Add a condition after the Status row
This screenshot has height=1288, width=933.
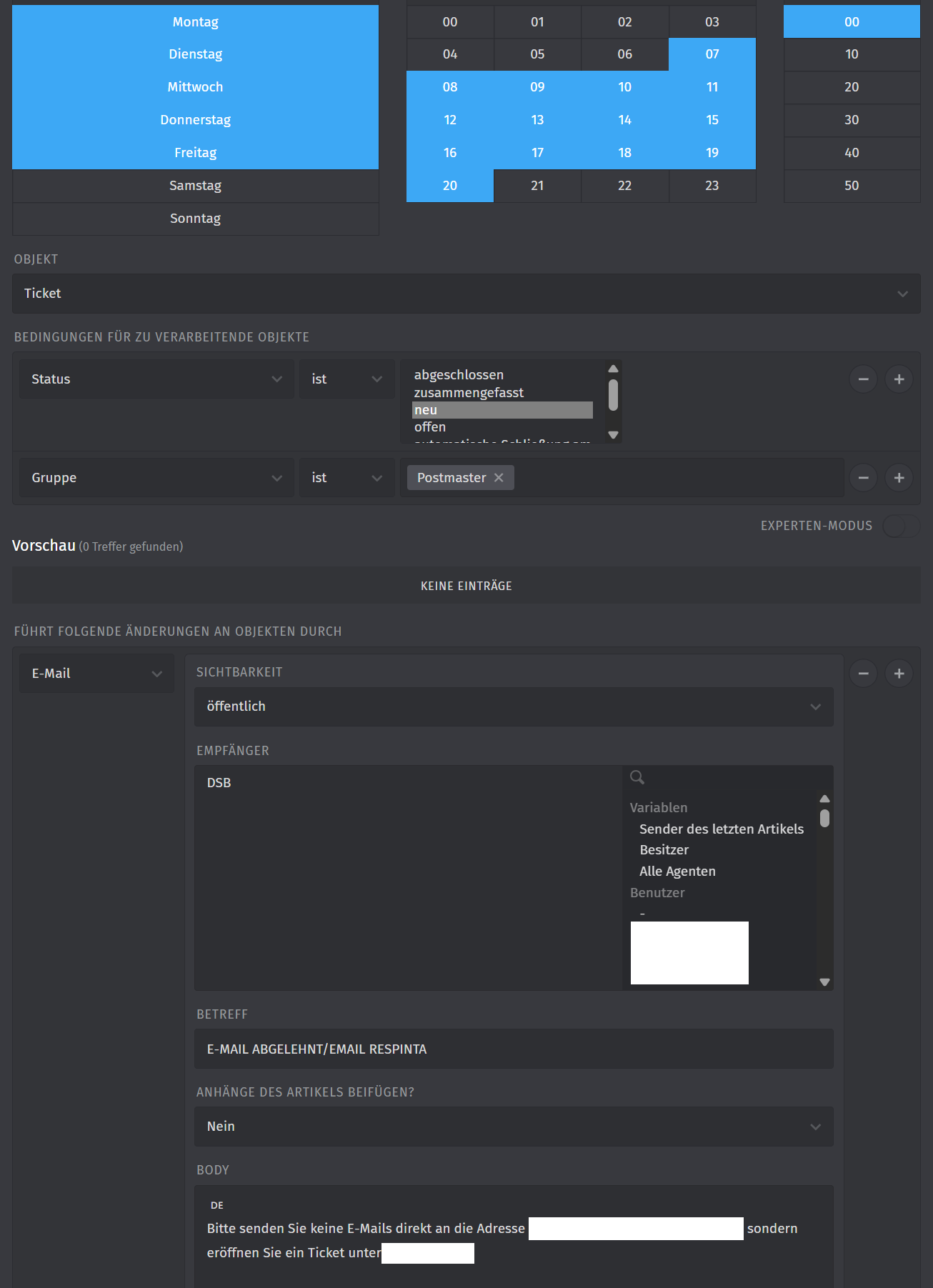[899, 379]
